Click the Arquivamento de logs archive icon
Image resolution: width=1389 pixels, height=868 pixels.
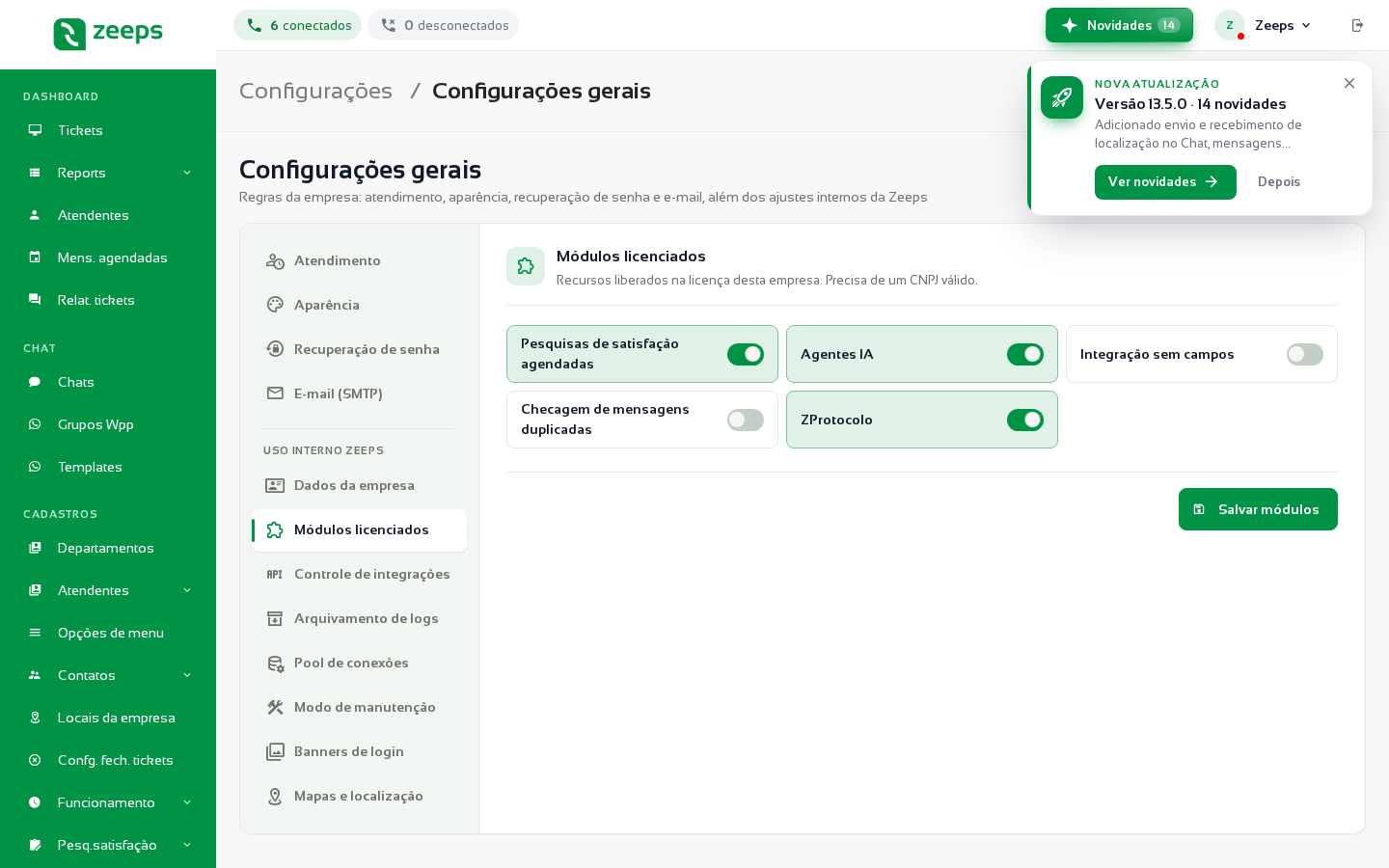(275, 618)
